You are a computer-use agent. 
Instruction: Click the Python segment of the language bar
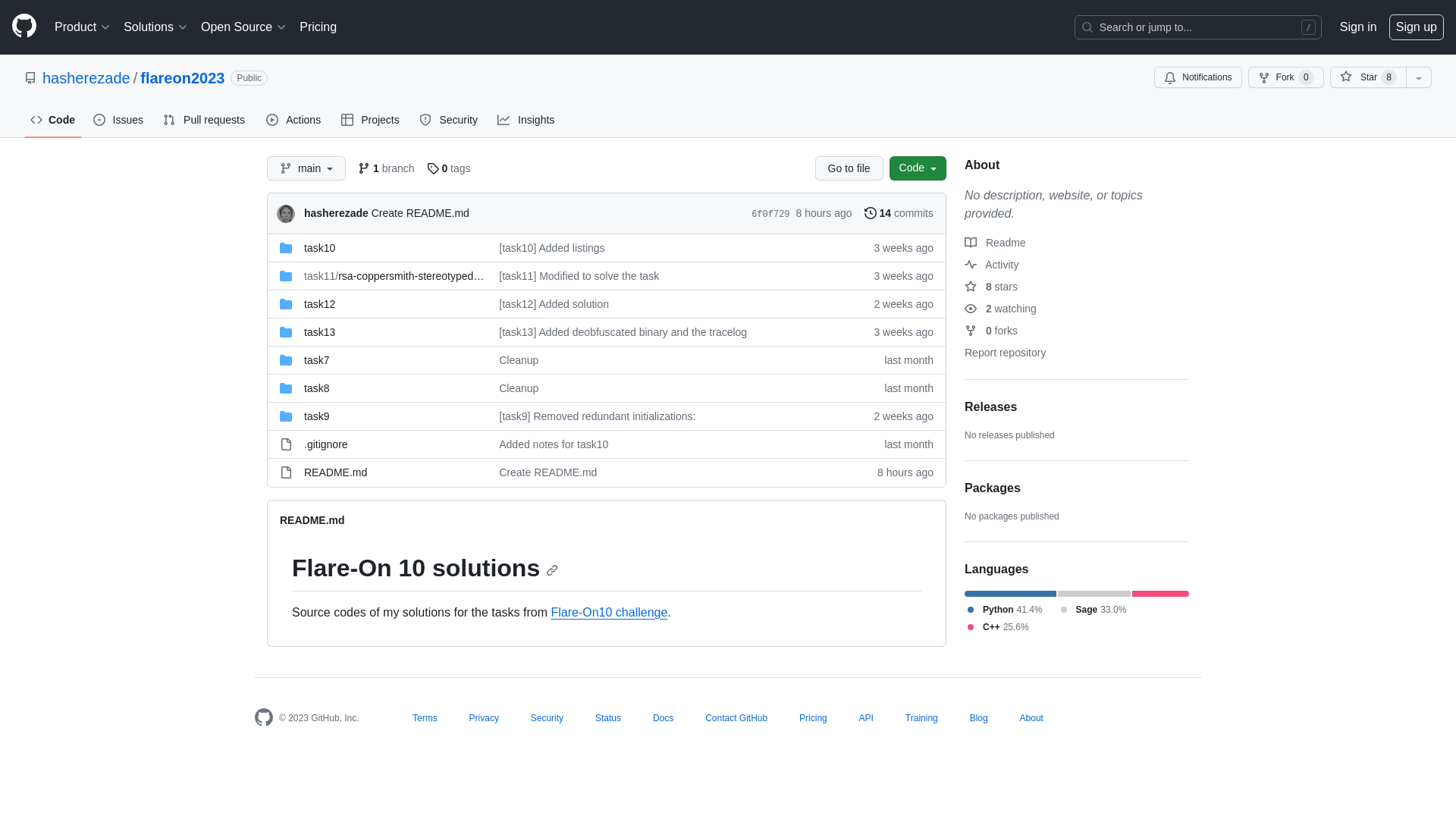click(x=1010, y=594)
